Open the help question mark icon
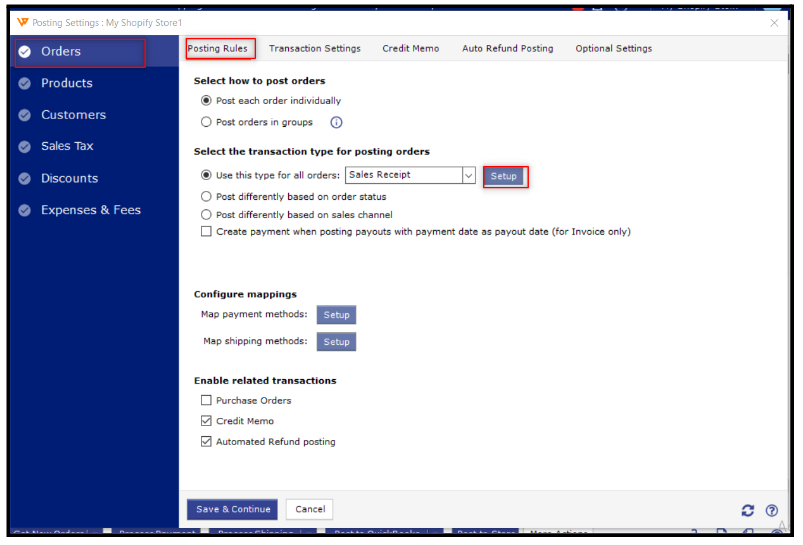 [x=772, y=510]
